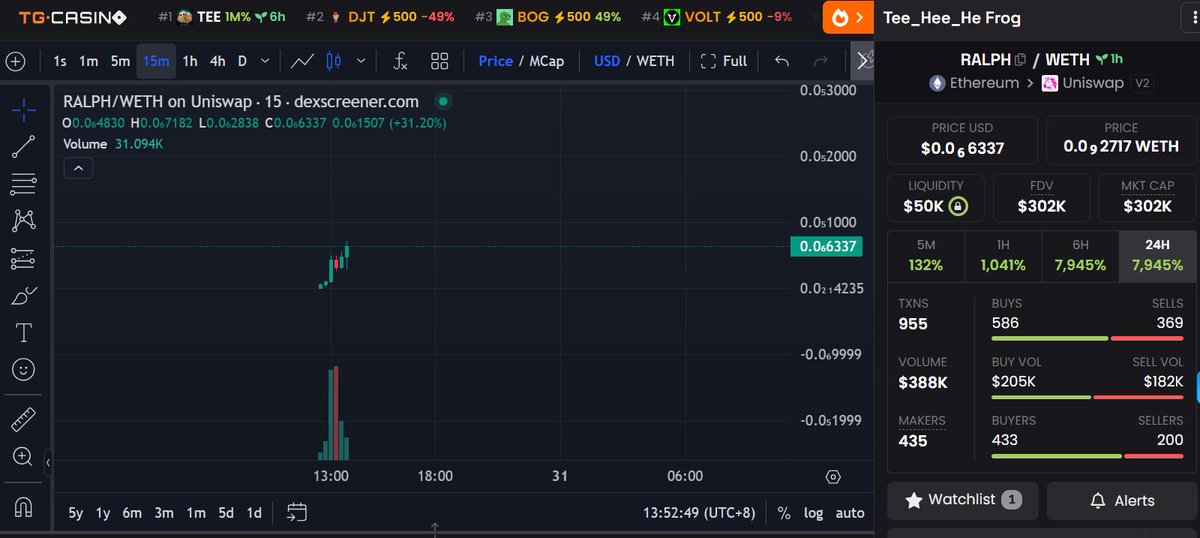Expand the timeframe interval dropdown

pos(265,61)
